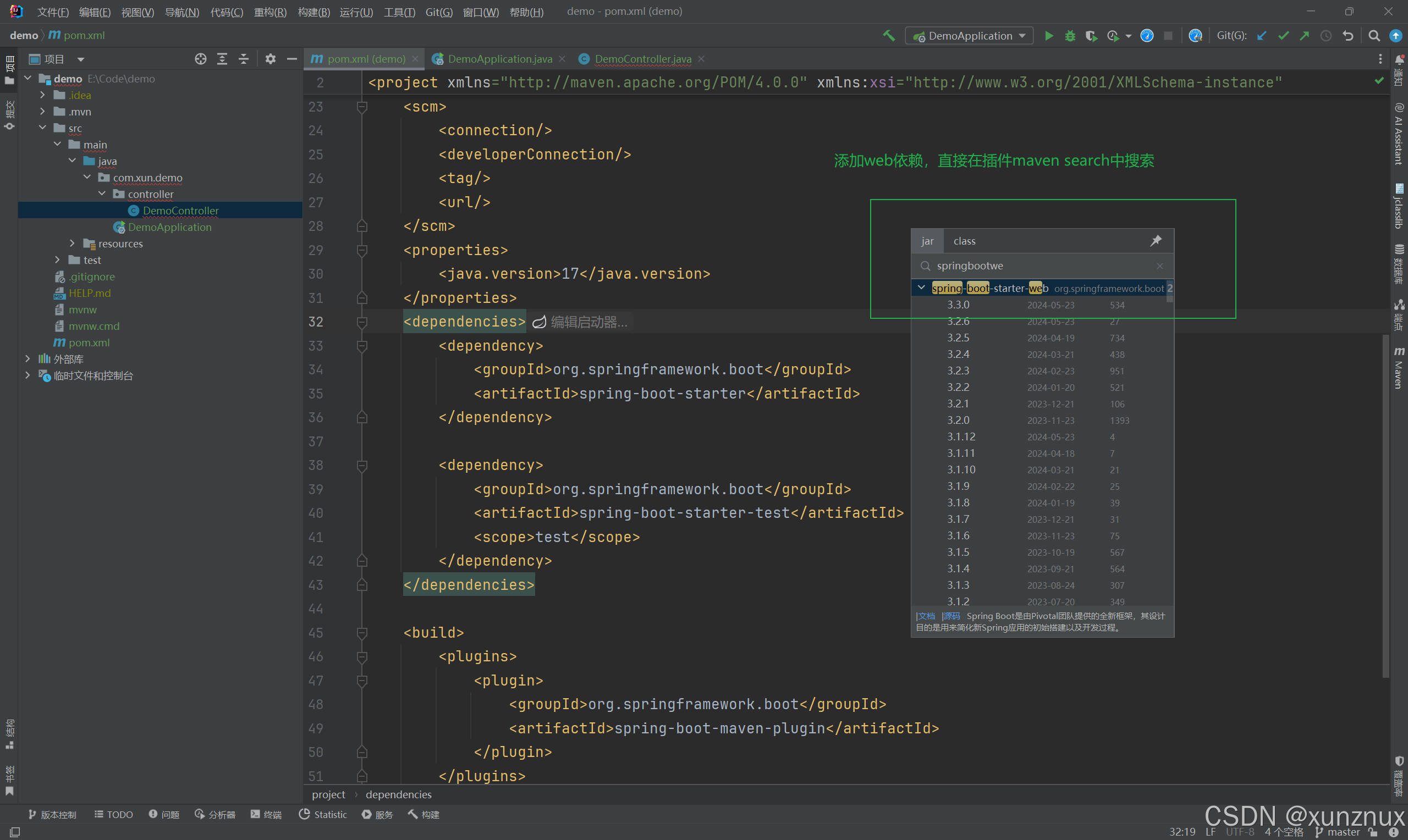
Task: Select version 3.2.5 in results
Action: click(1042, 338)
